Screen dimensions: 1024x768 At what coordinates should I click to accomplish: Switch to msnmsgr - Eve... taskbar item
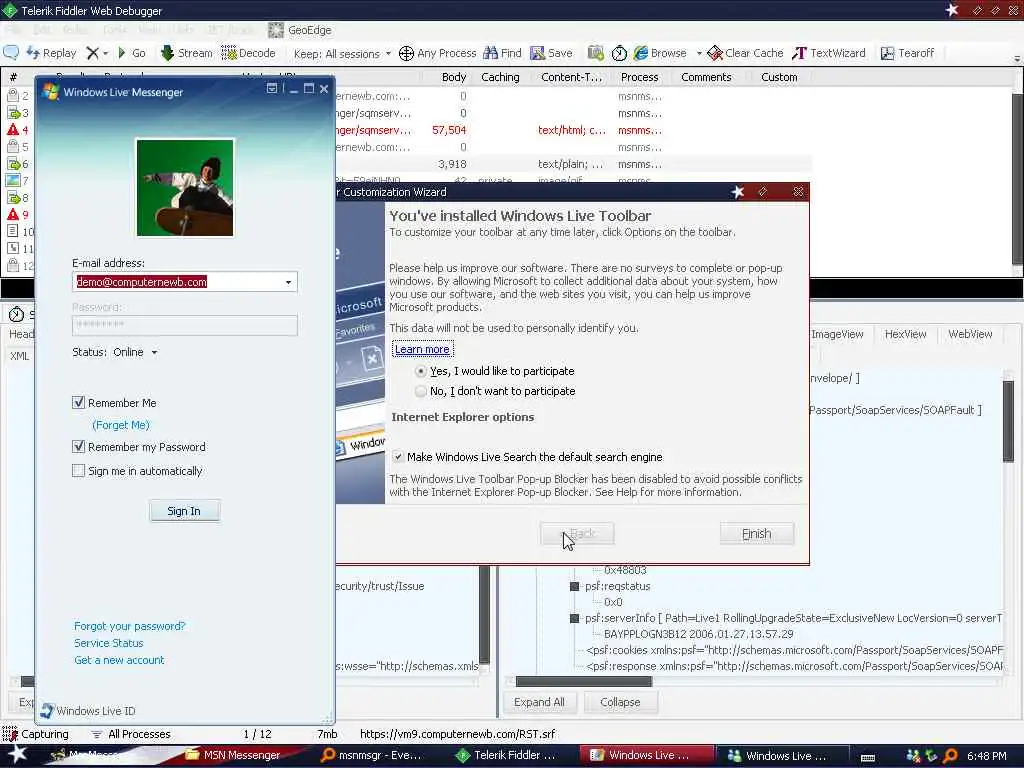(x=372, y=755)
